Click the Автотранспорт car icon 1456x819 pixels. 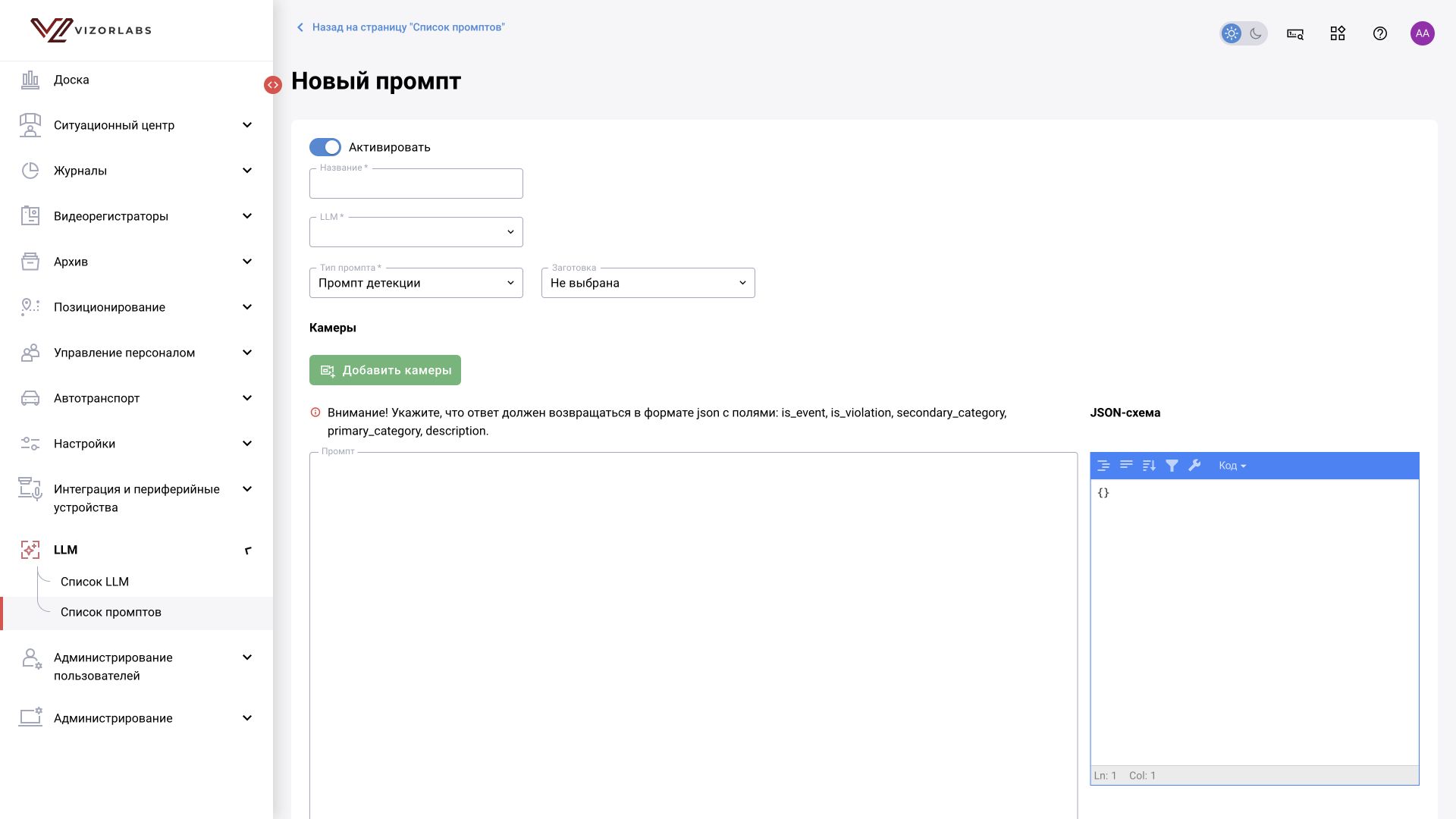coord(30,398)
